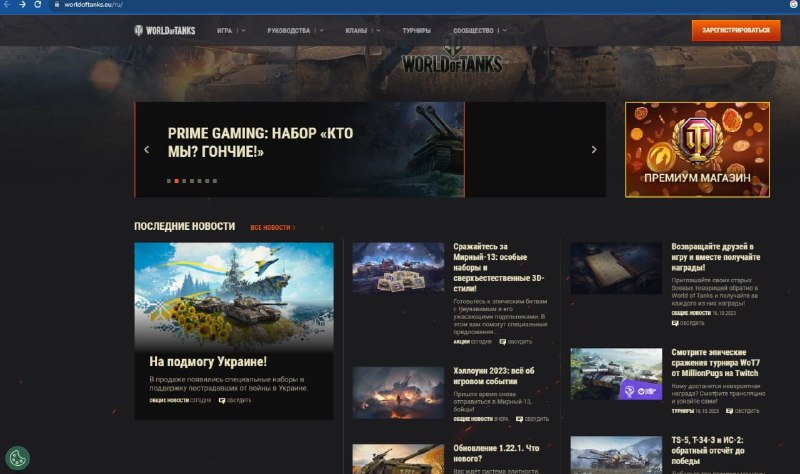Click the browser forward arrow
The width and height of the screenshot is (800, 474).
[x=22, y=4]
